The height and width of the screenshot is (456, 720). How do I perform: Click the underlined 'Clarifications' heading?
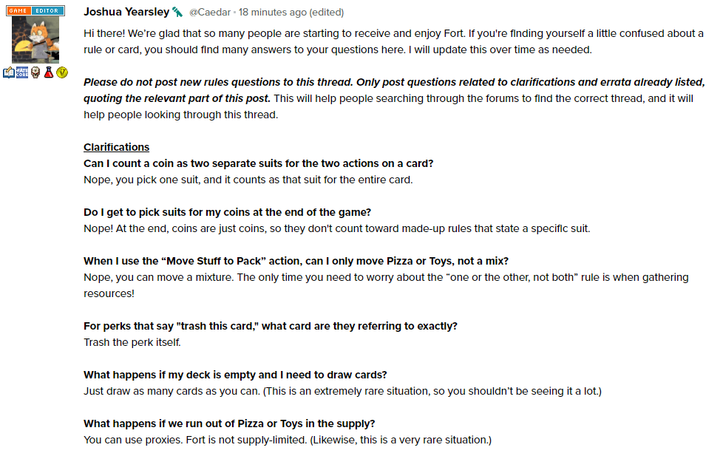(x=116, y=147)
